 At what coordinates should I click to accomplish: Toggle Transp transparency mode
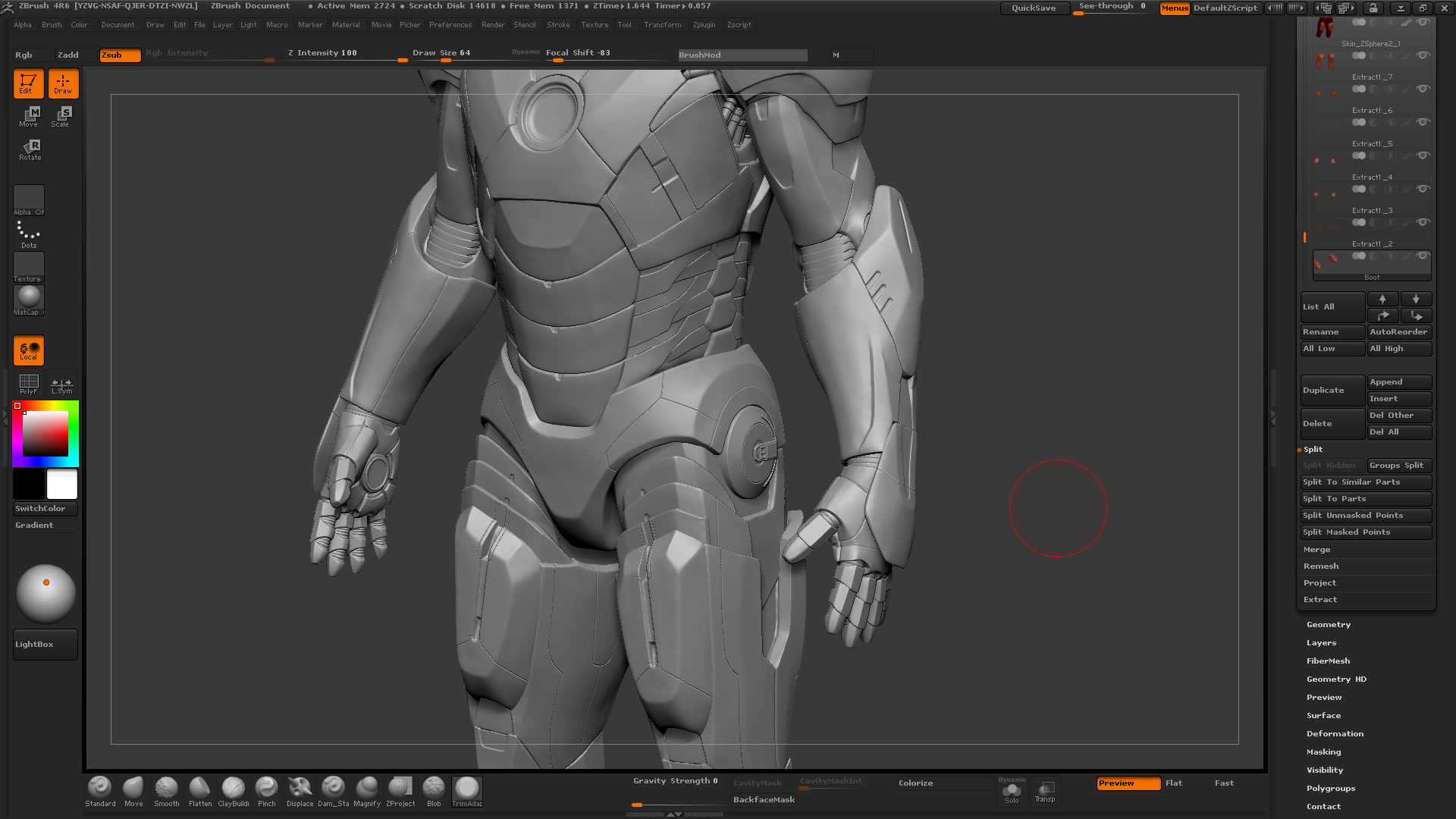click(x=1045, y=792)
